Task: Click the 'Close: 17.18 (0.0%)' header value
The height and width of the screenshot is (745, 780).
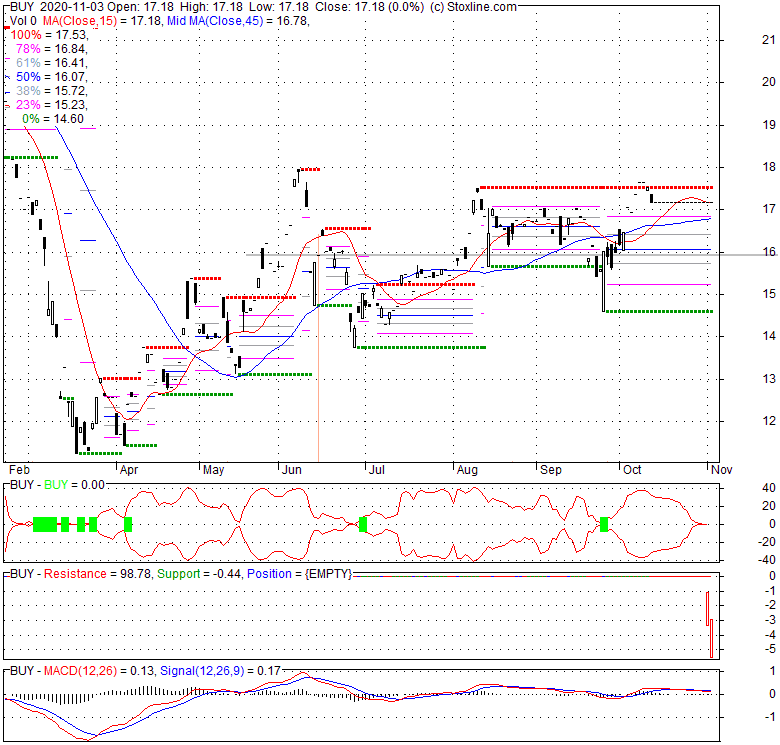Action: (369, 7)
